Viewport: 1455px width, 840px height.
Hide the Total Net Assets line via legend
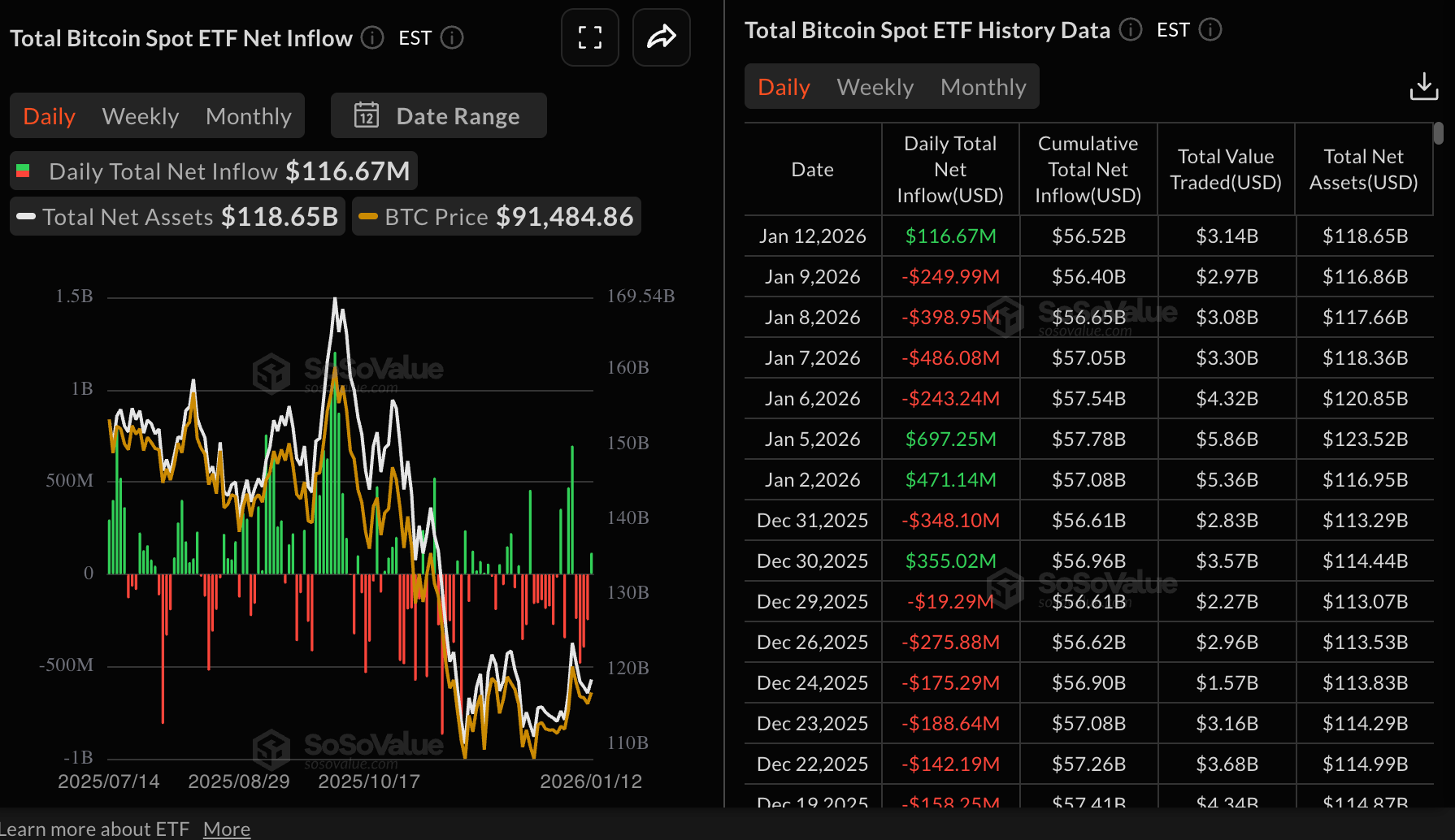[177, 216]
